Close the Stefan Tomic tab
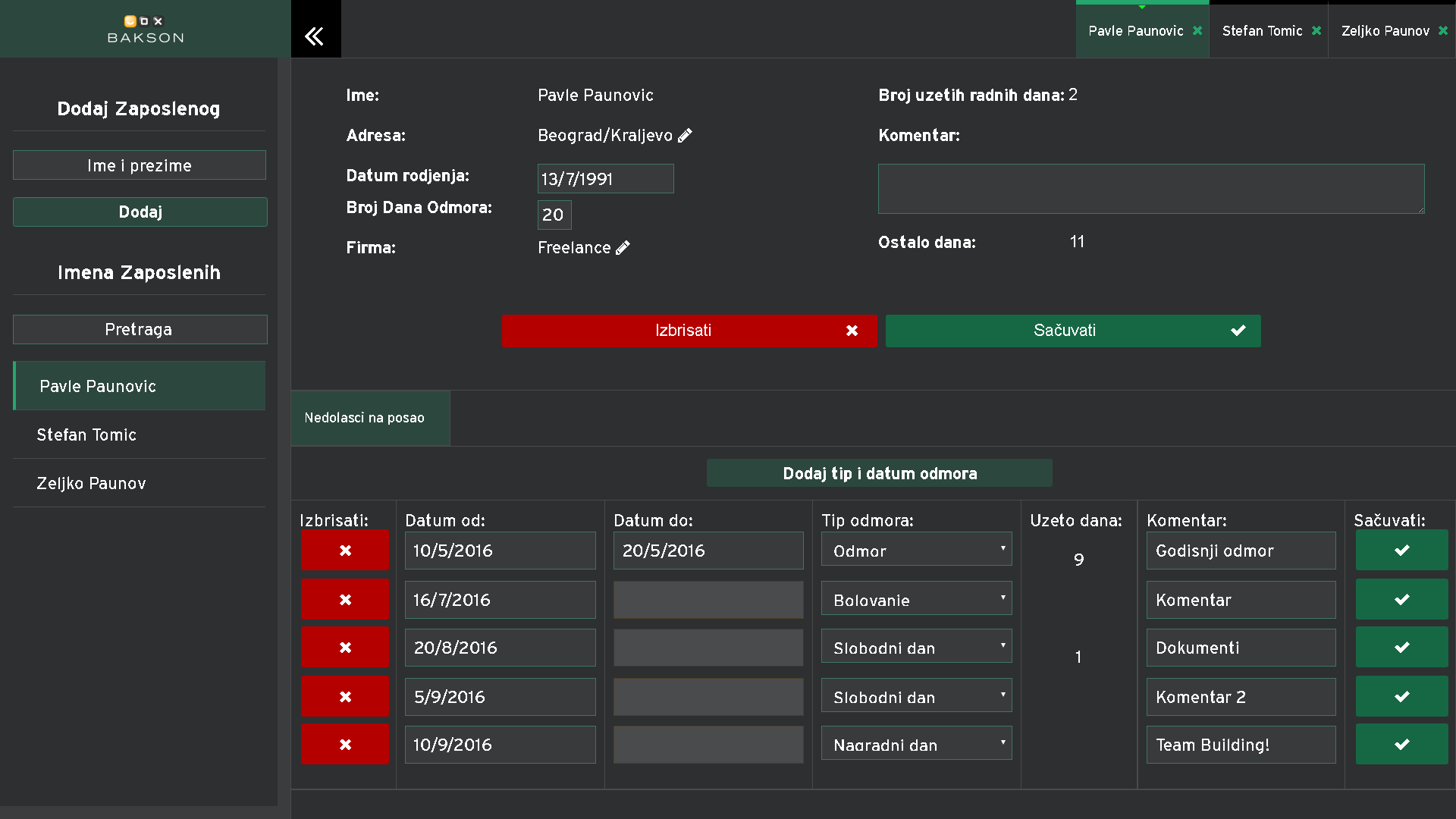Image resolution: width=1456 pixels, height=819 pixels. (1316, 31)
